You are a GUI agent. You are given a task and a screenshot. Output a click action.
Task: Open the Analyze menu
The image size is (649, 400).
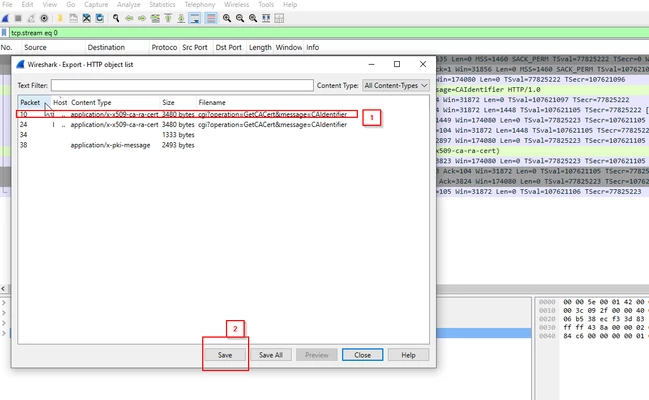click(129, 5)
